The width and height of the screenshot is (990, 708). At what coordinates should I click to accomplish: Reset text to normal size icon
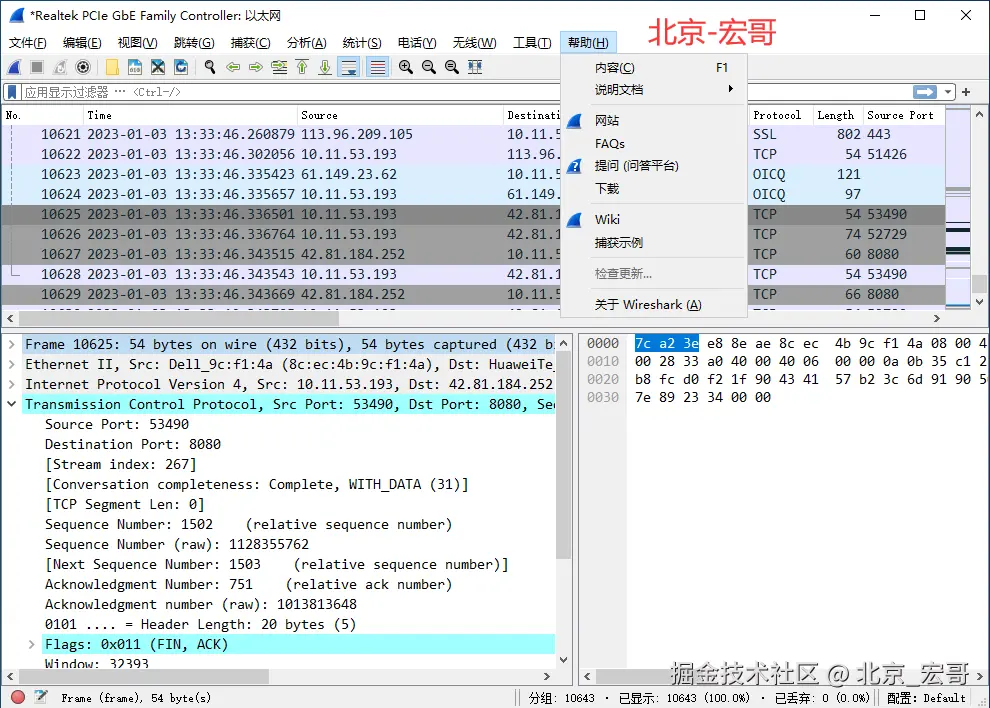click(x=452, y=67)
